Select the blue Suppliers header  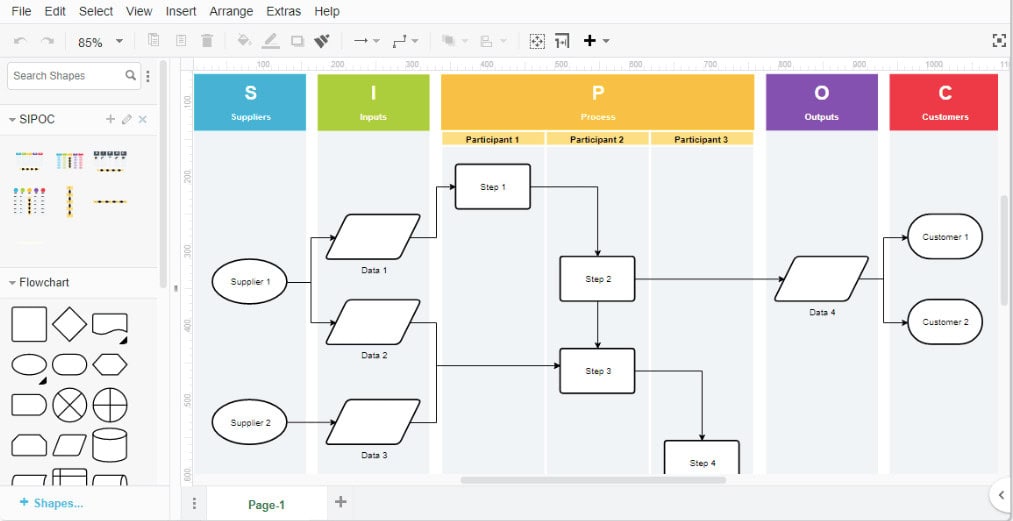pyautogui.click(x=250, y=102)
